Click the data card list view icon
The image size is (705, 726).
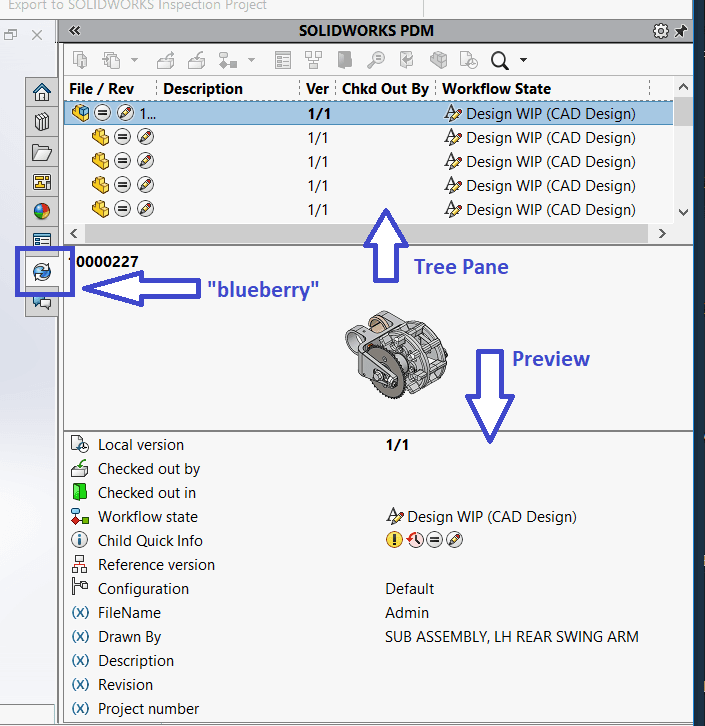(282, 60)
